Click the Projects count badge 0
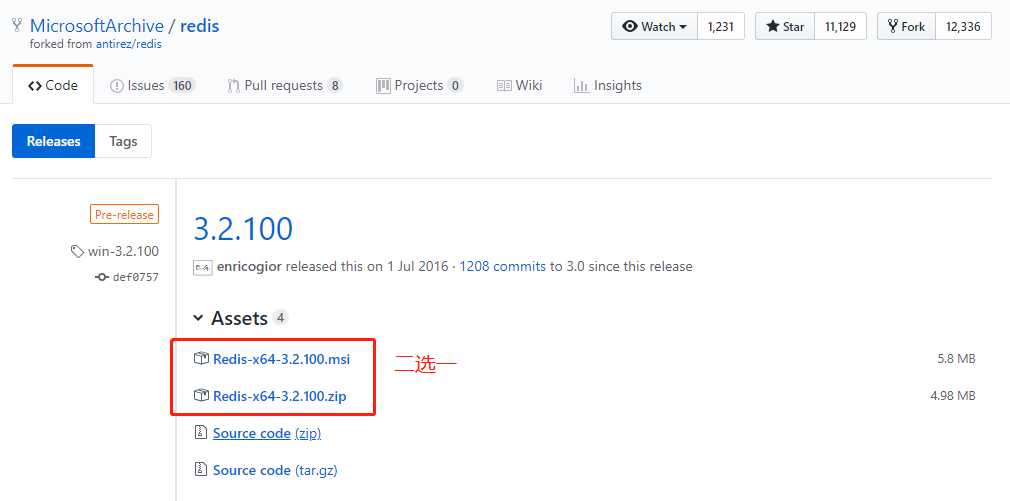This screenshot has width=1010, height=501. tap(455, 86)
